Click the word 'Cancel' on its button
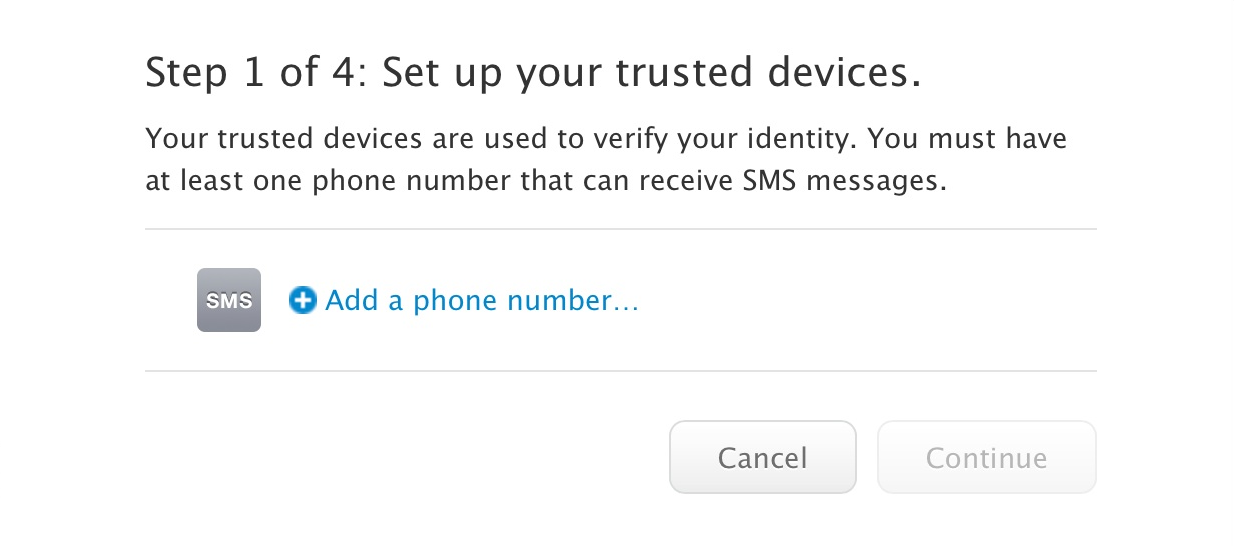Image resolution: width=1234 pixels, height=546 pixels. [762, 458]
